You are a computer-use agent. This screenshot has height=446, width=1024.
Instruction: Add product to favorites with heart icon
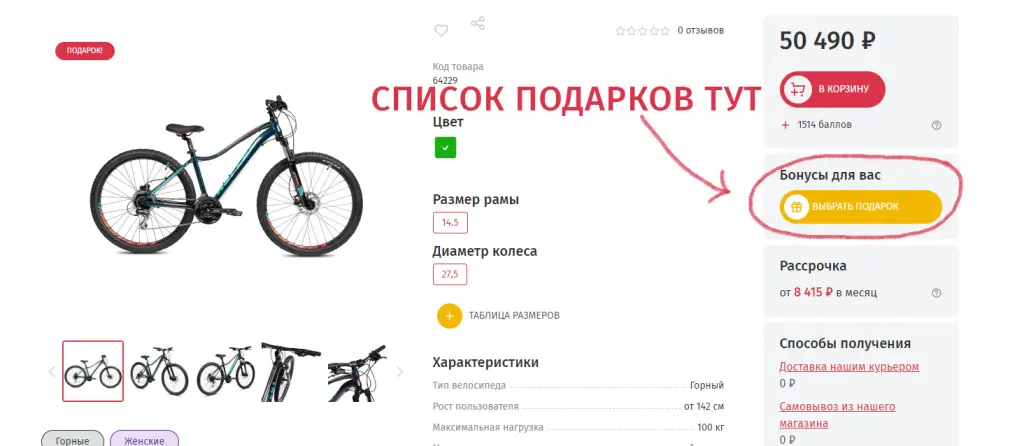(441, 31)
